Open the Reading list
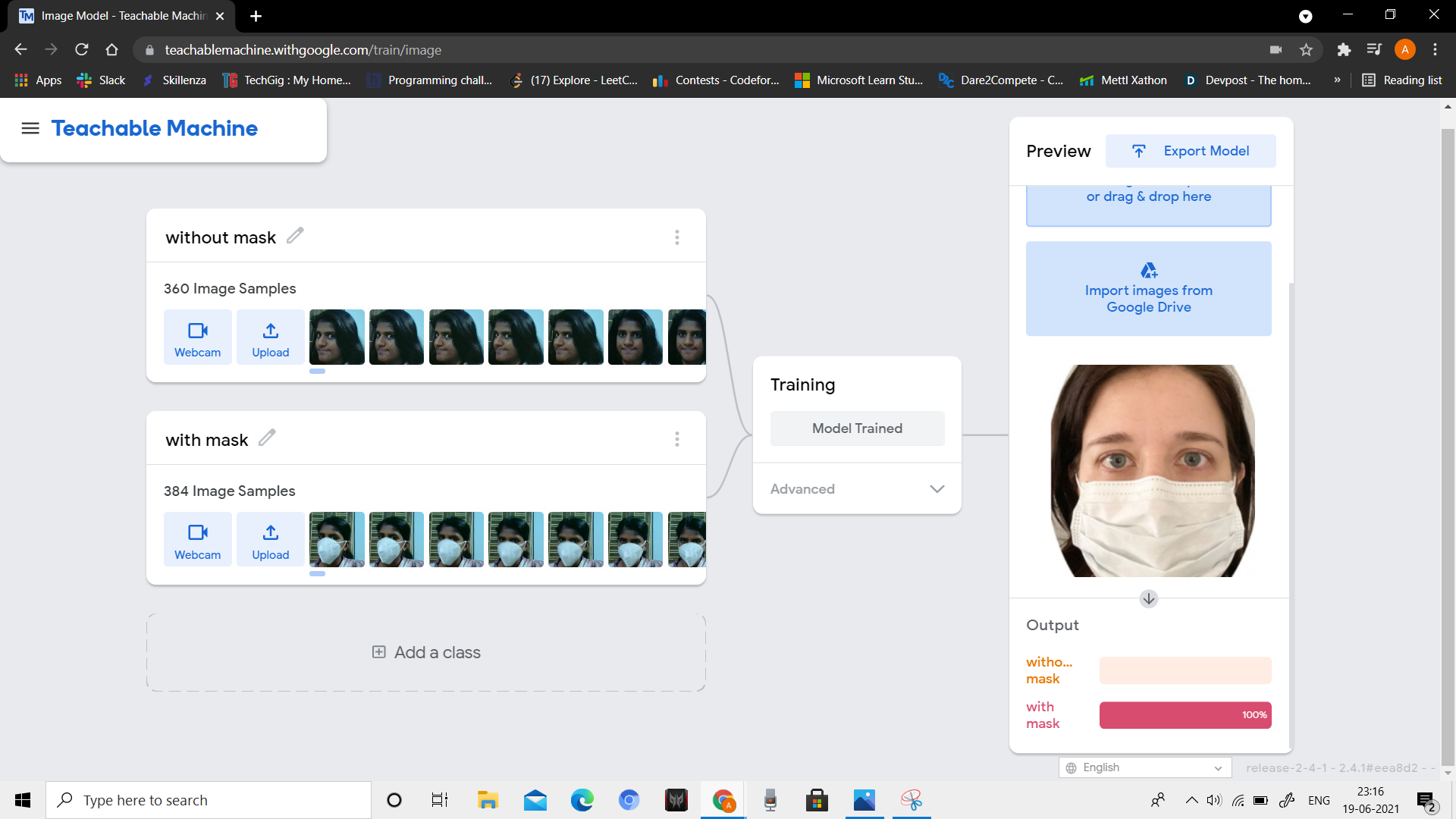Image resolution: width=1456 pixels, height=819 pixels. pos(1402,80)
